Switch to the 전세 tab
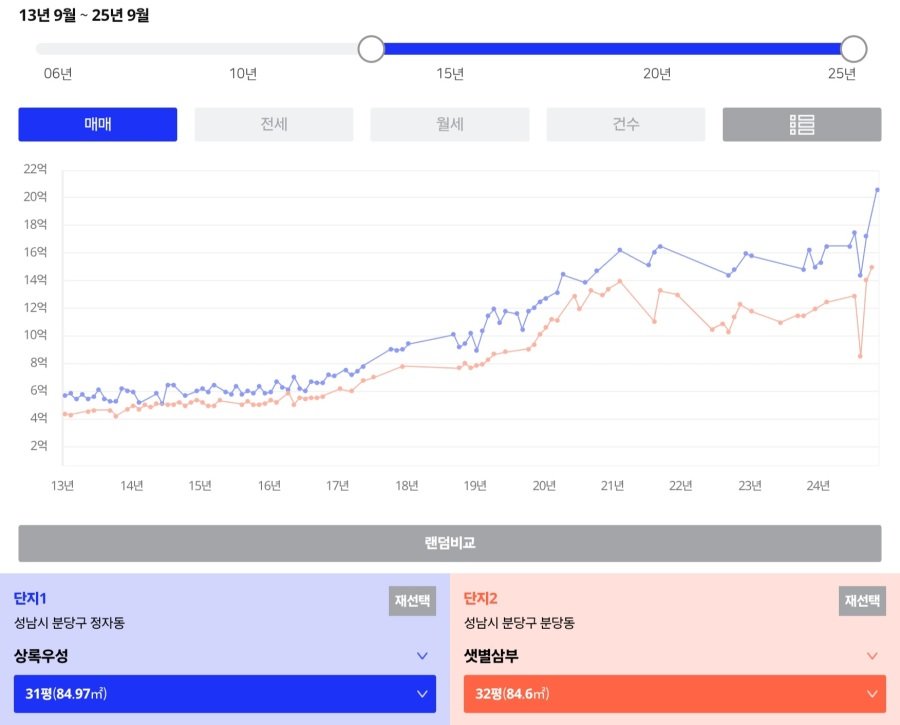Image resolution: width=900 pixels, height=725 pixels. coord(274,125)
